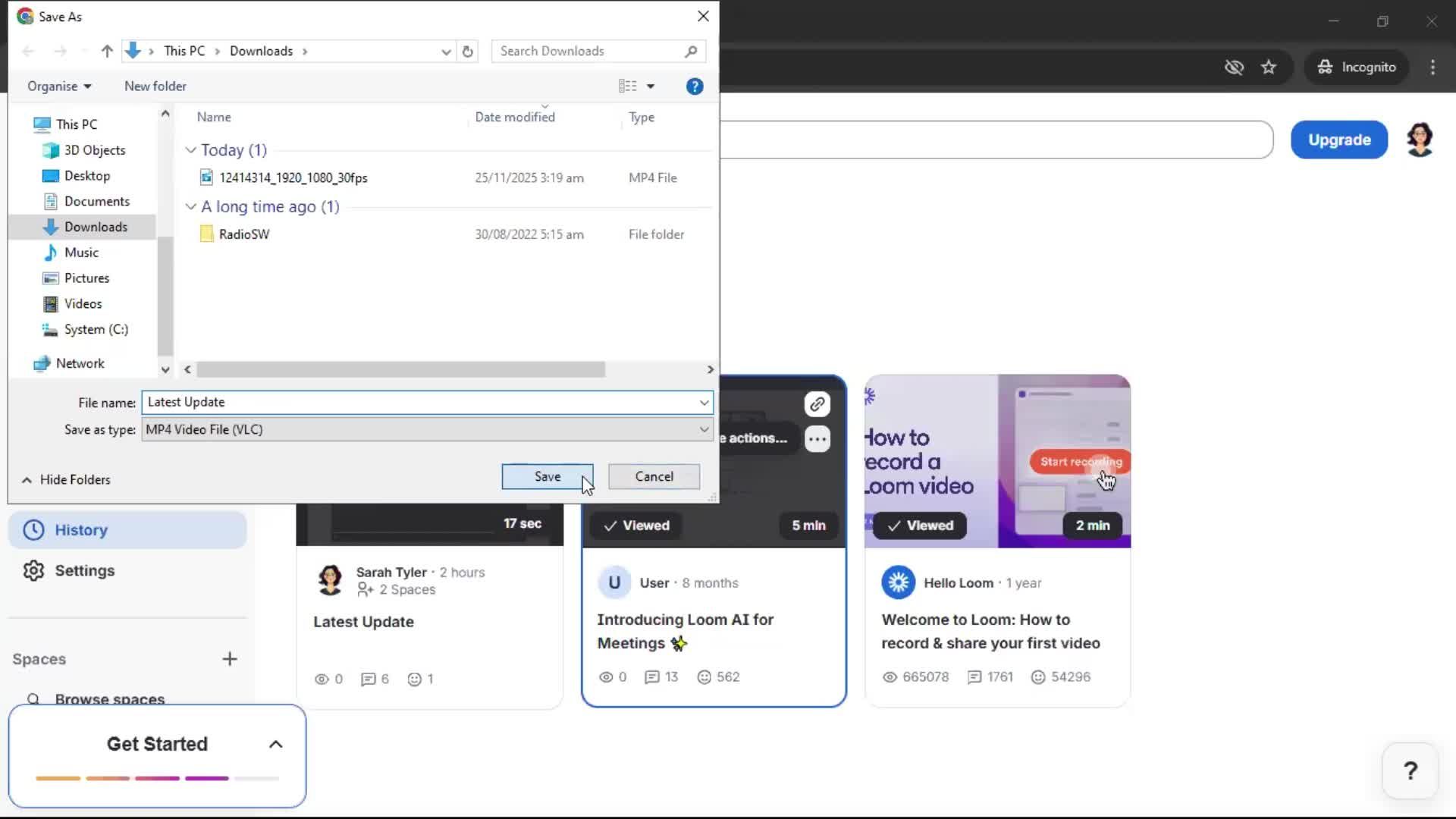Add a new Space with the plus icon
The height and width of the screenshot is (819, 1456).
pyautogui.click(x=230, y=658)
